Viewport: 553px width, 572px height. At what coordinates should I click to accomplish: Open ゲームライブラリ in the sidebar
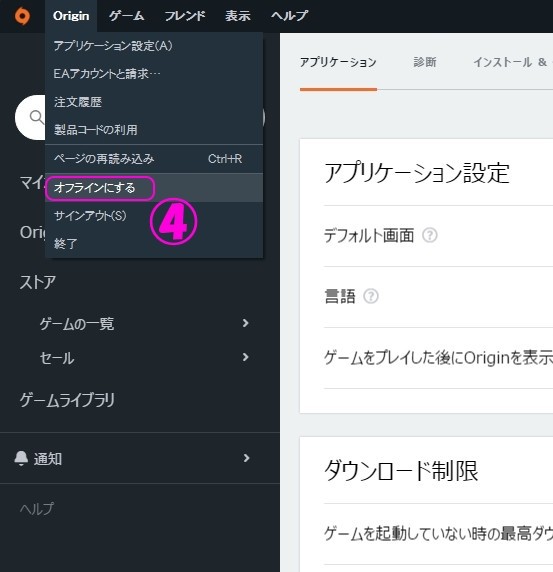point(67,400)
